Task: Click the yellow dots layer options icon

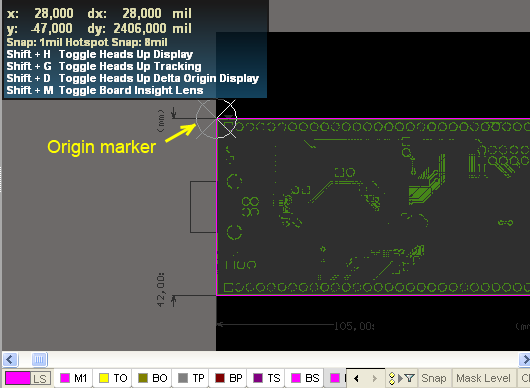Action: coord(392,378)
